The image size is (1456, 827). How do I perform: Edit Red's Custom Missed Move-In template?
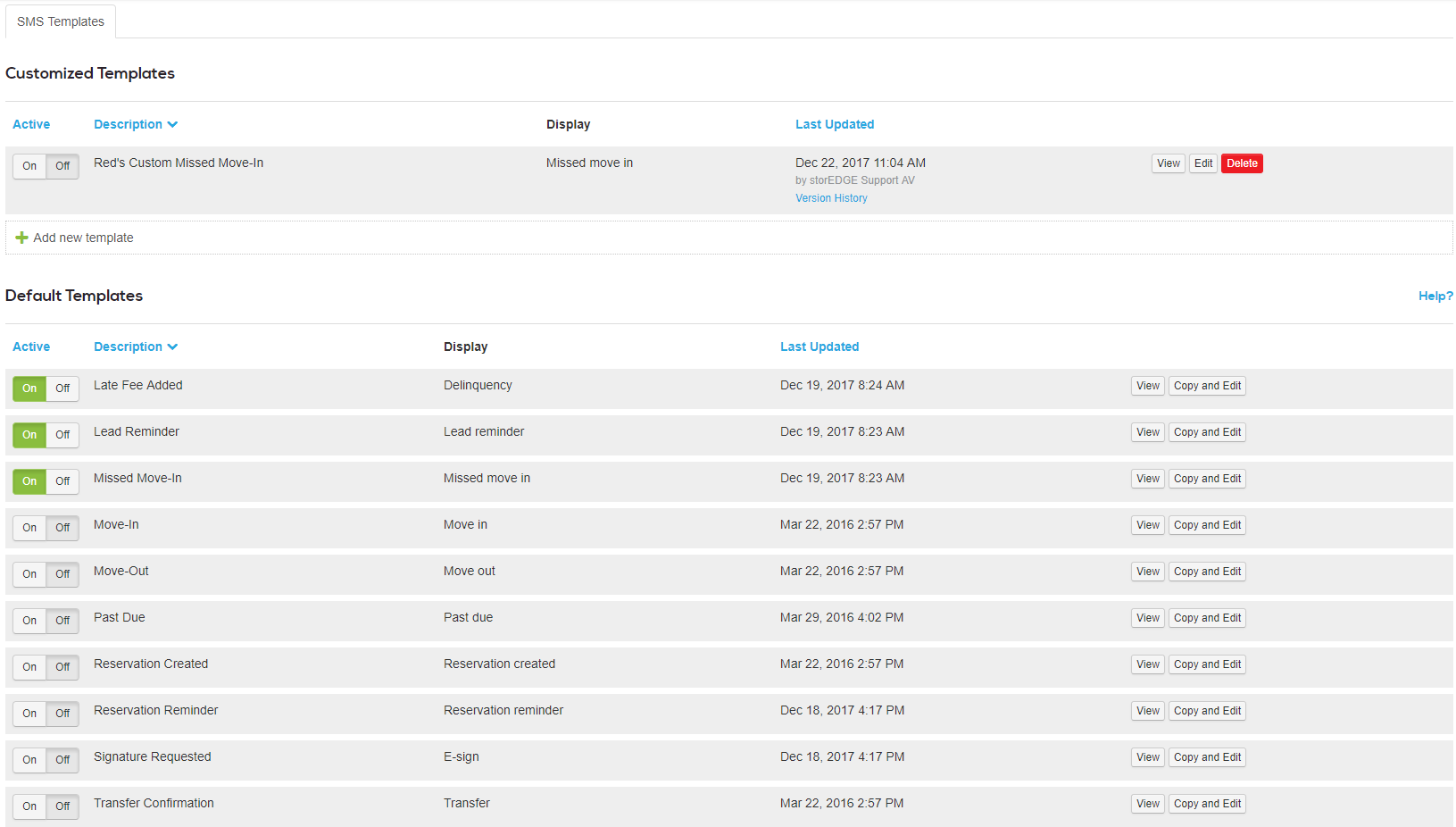1202,163
